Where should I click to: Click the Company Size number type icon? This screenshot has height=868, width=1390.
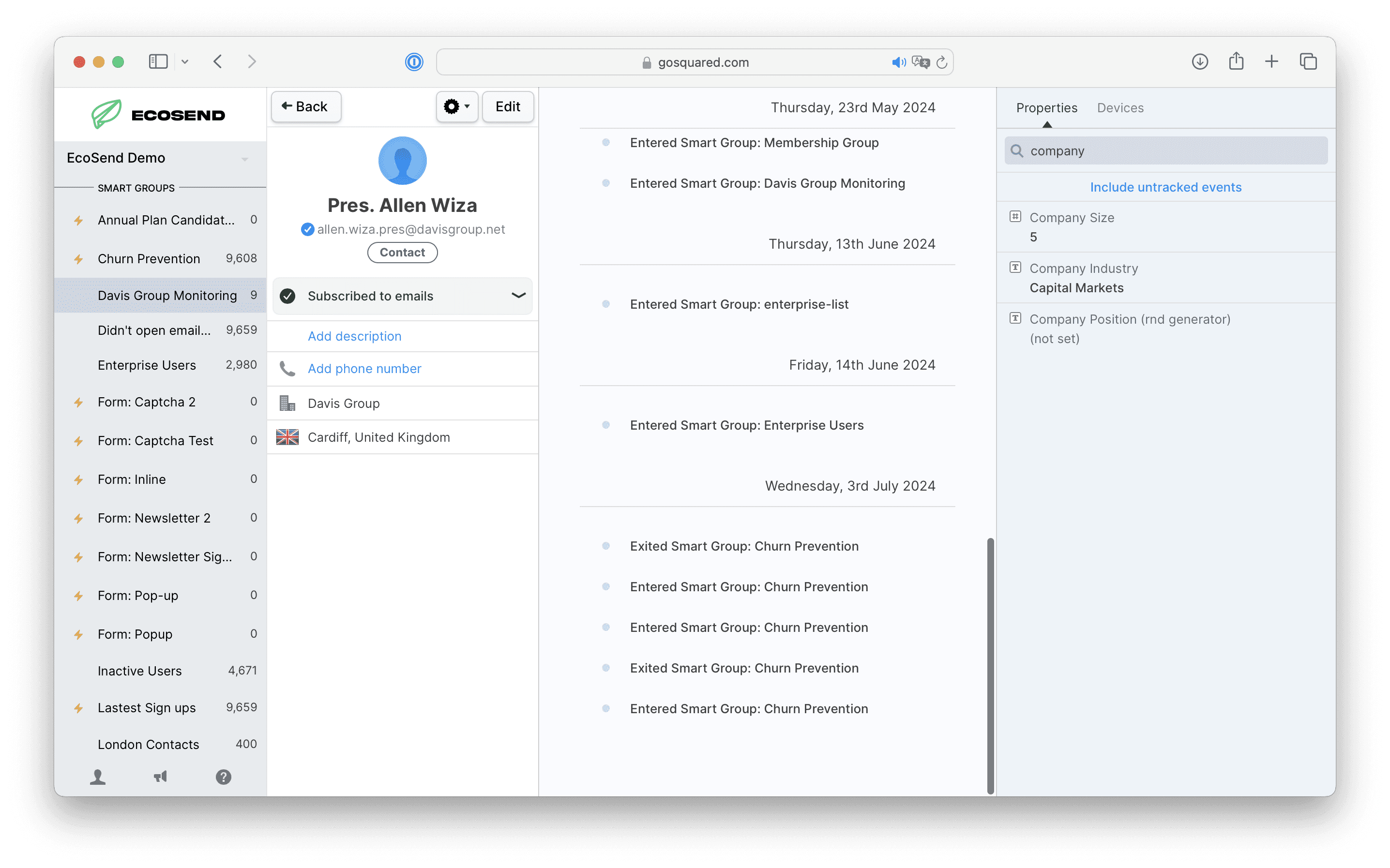pyautogui.click(x=1015, y=216)
